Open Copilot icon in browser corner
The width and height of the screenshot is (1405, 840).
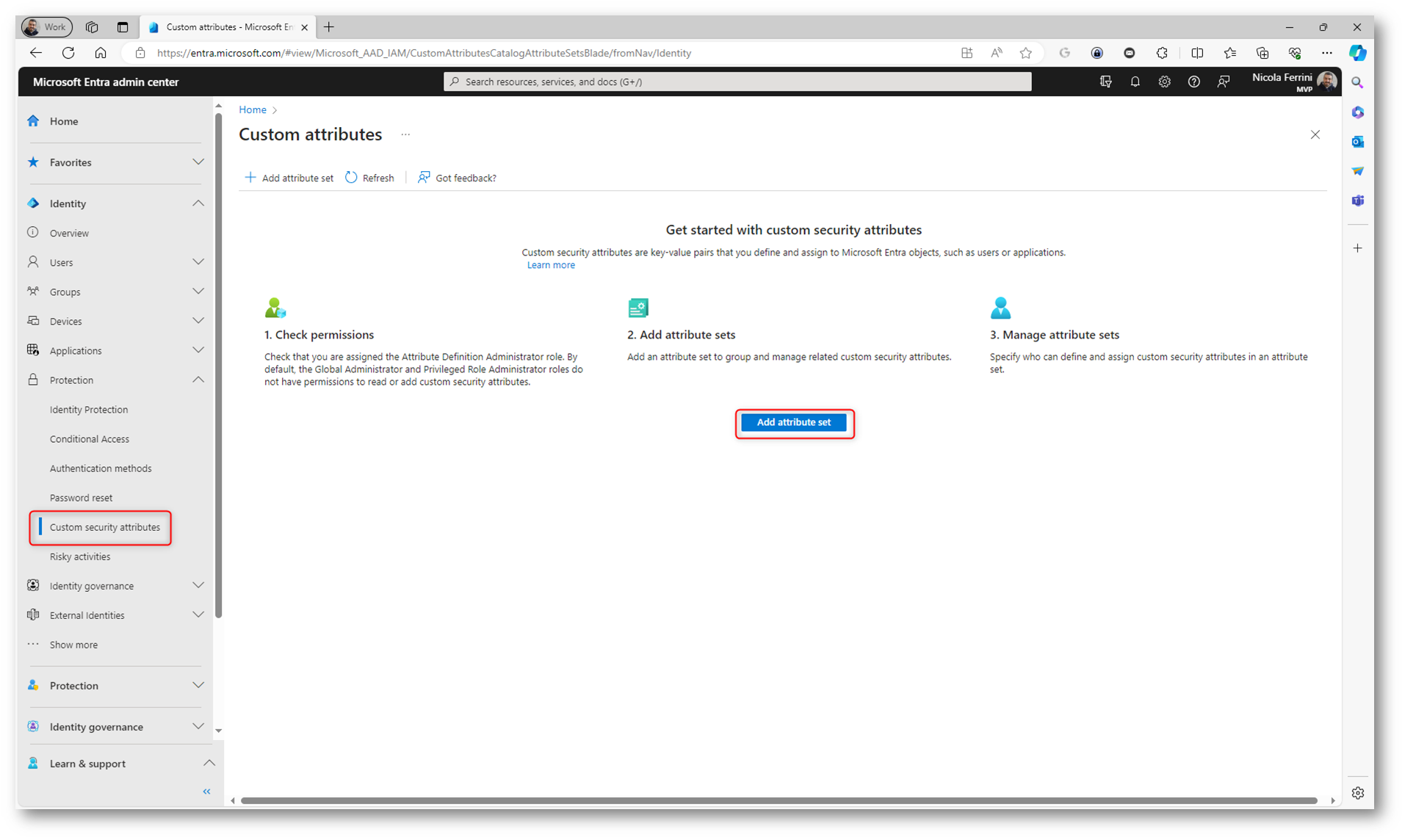1357,53
